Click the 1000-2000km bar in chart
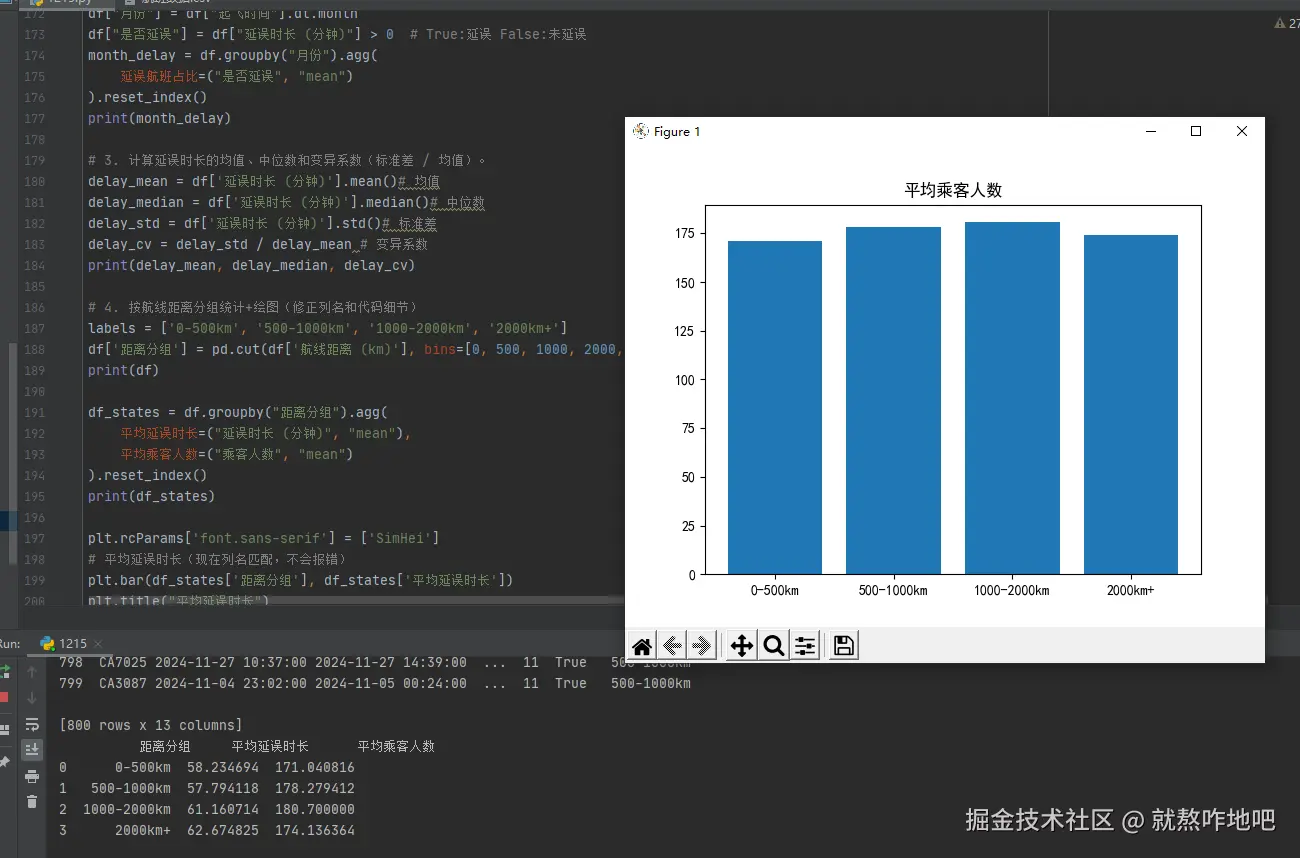 click(x=1012, y=398)
